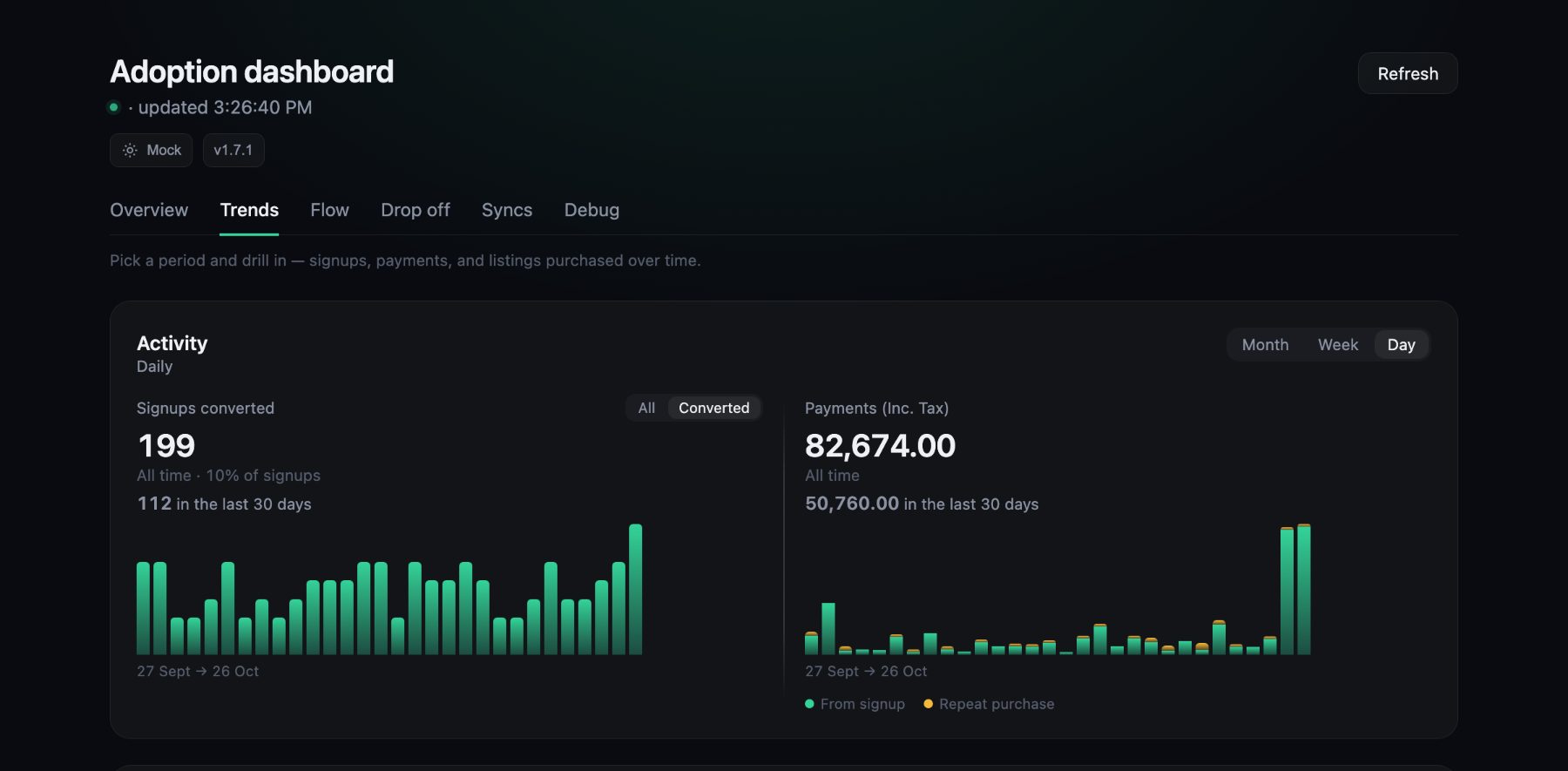
Task: Click the 112 in the last 30 days text
Action: [x=224, y=504]
